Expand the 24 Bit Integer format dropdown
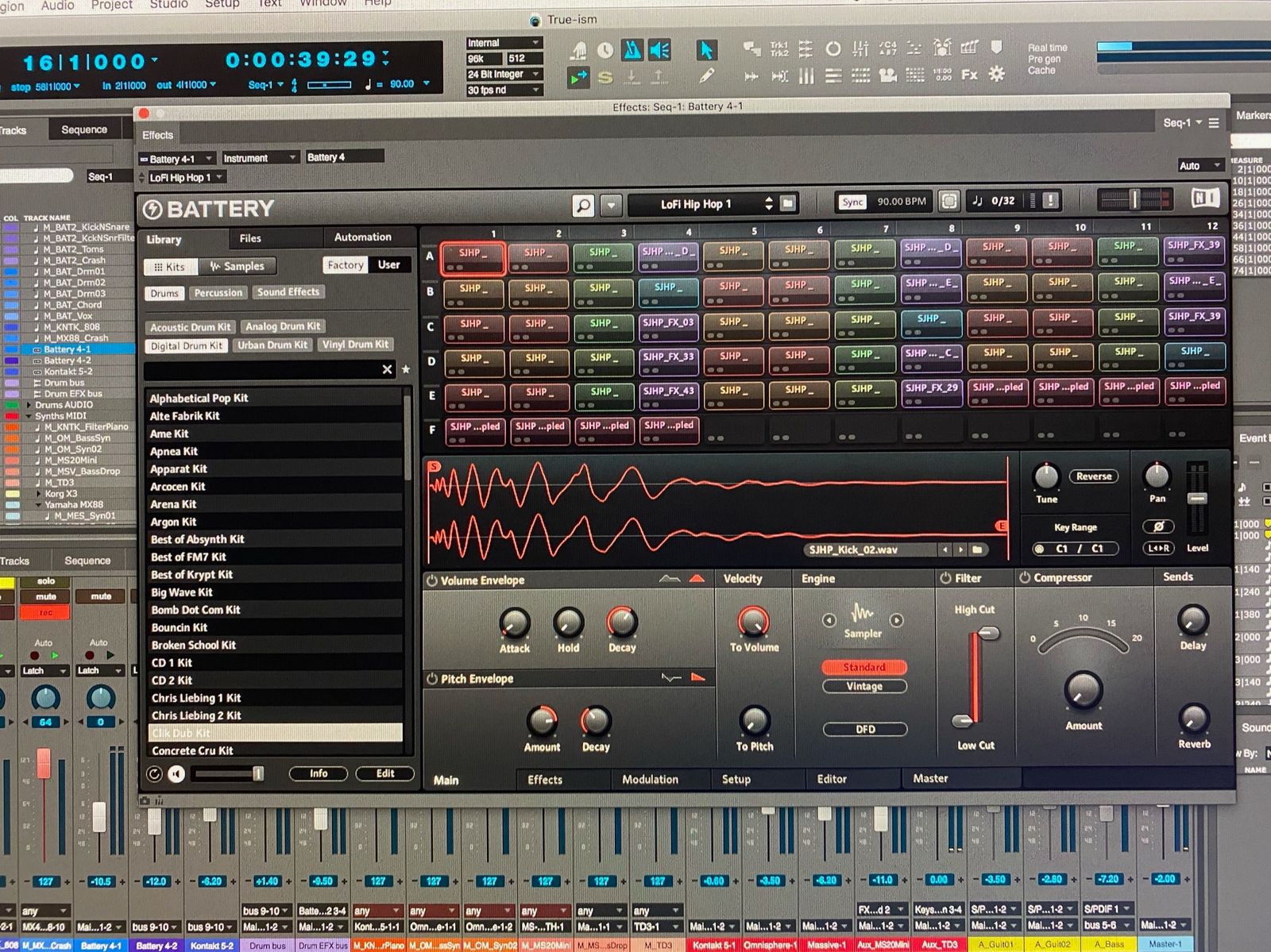Screen dimensions: 1271x952 pyautogui.click(x=504, y=75)
